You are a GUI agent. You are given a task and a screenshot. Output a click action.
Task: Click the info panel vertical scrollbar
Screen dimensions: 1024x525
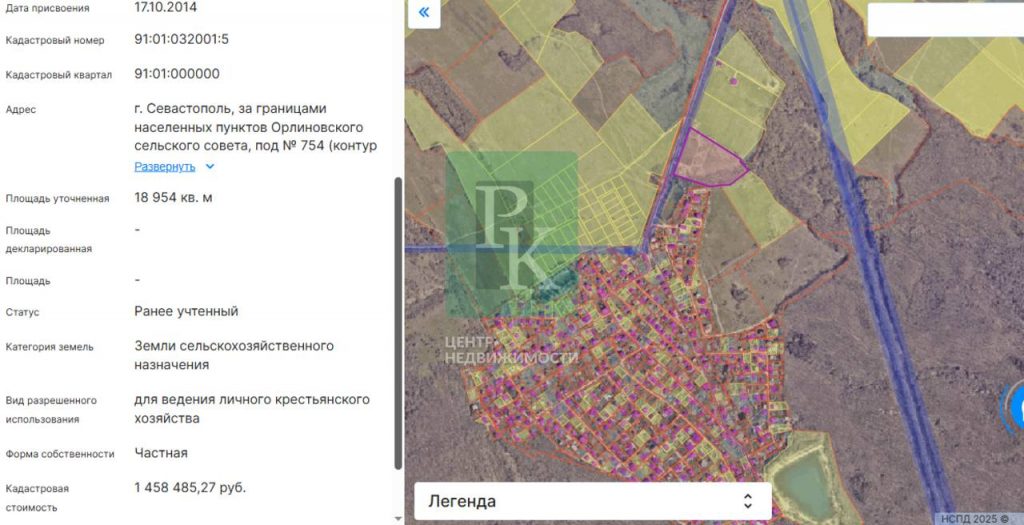[398, 320]
